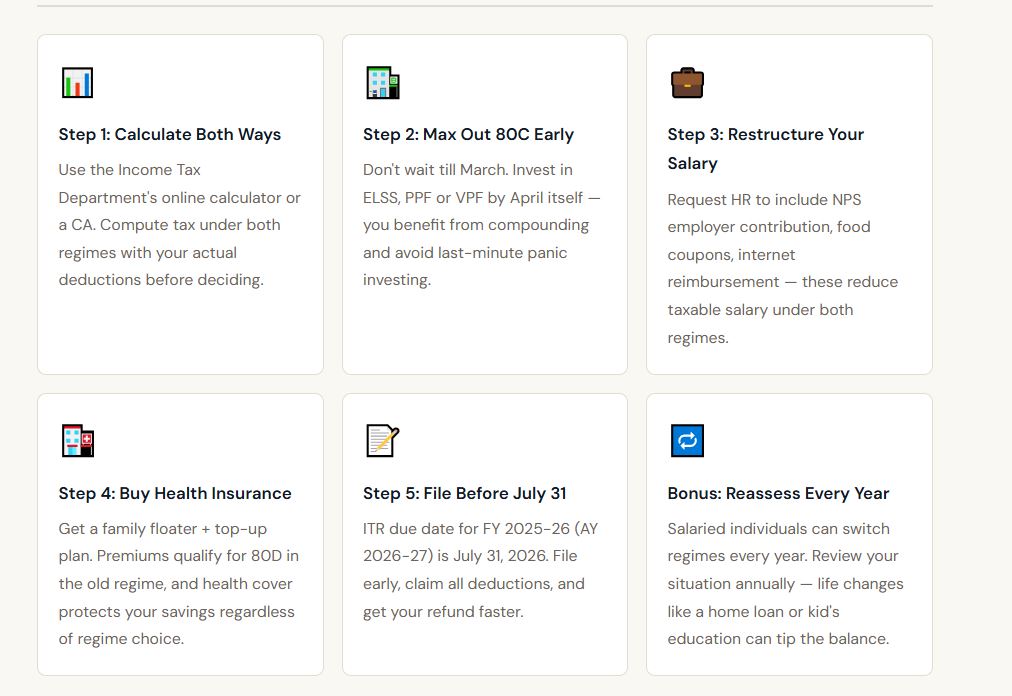Click the paragraph about investing in ELSS, PPF
The height and width of the screenshot is (696, 1012).
coord(482,225)
